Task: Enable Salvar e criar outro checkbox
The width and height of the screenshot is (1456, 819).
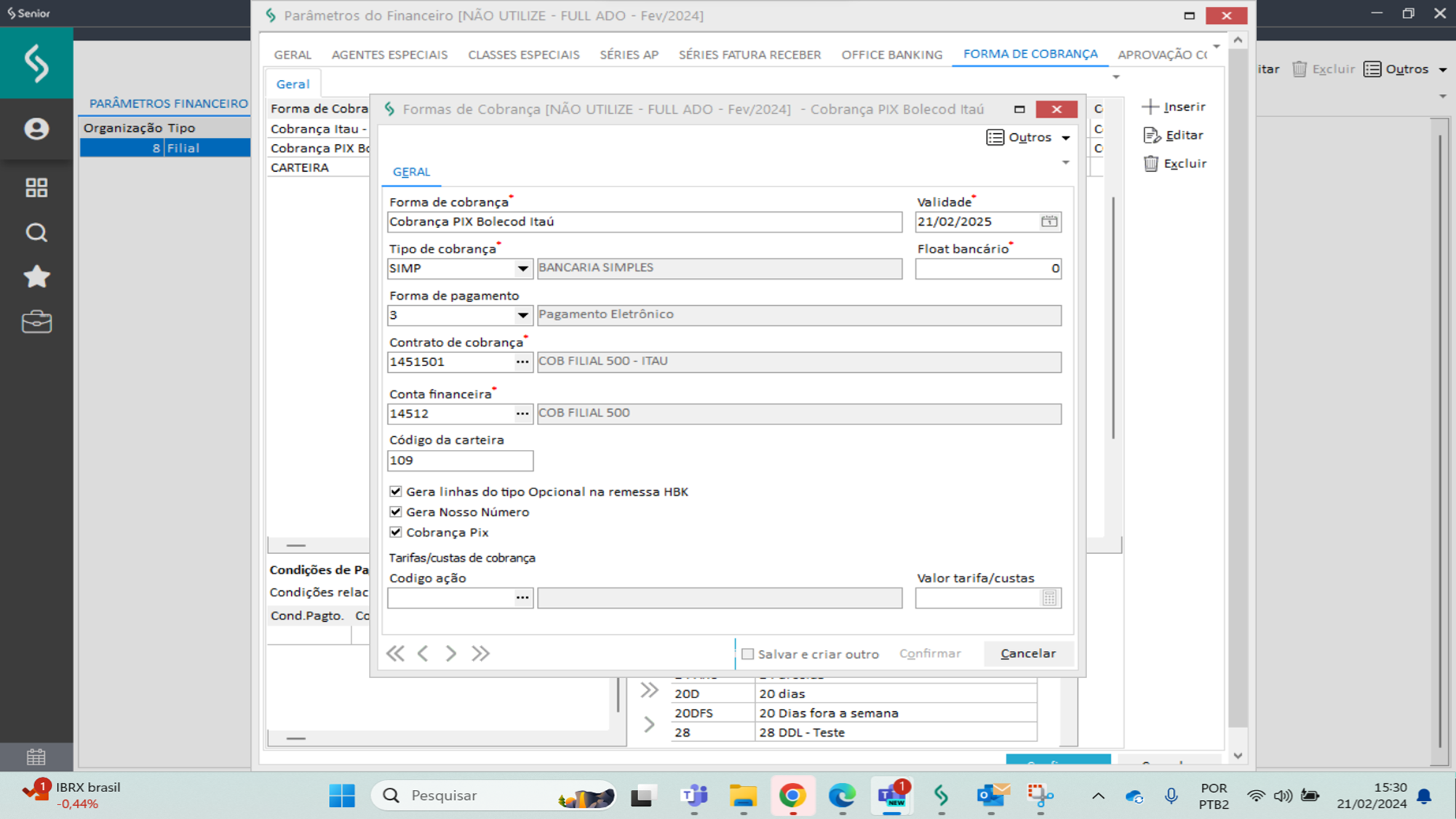Action: (x=747, y=654)
